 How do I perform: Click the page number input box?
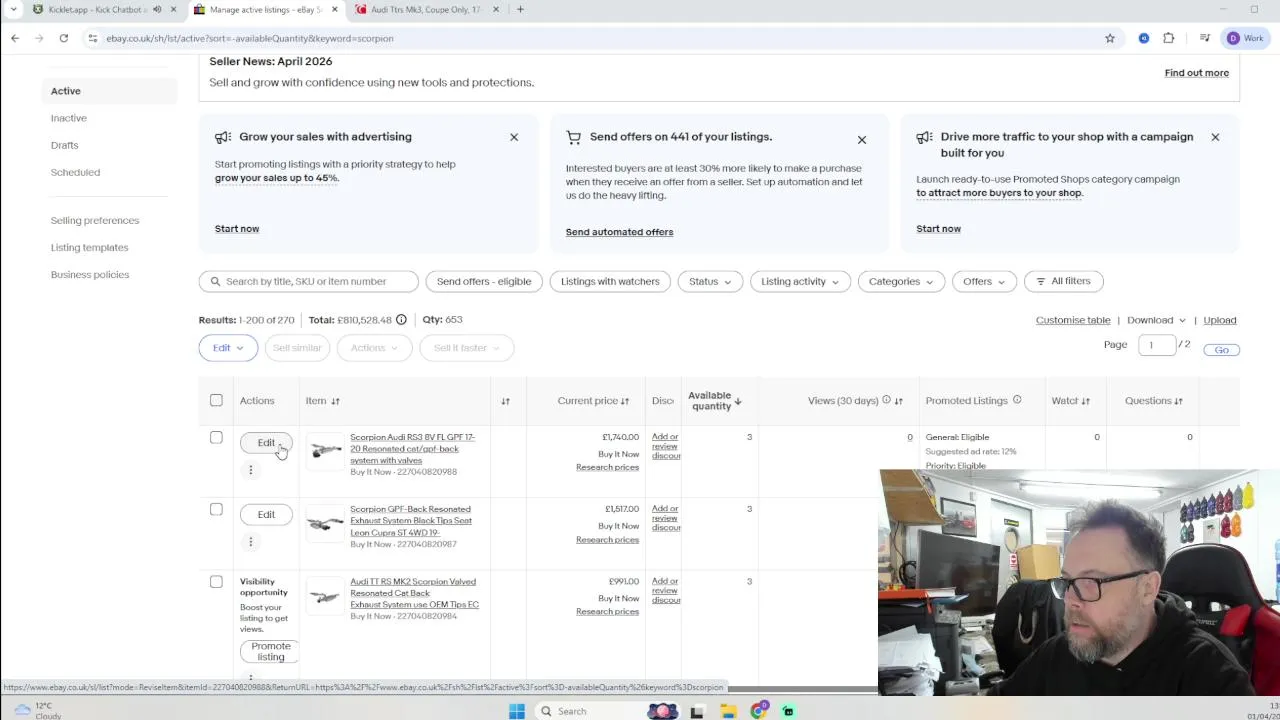pos(1156,345)
